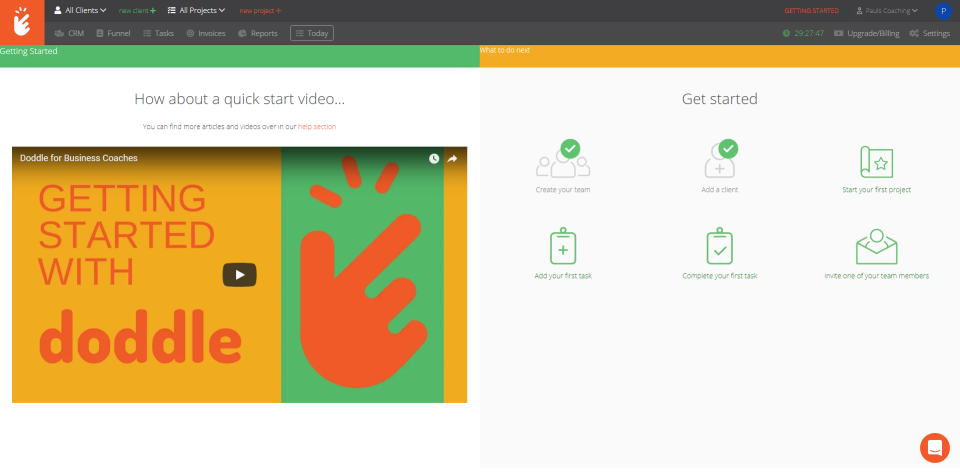Click the video Watch later clock icon
Viewport: 960px width, 472px height.
point(433,159)
